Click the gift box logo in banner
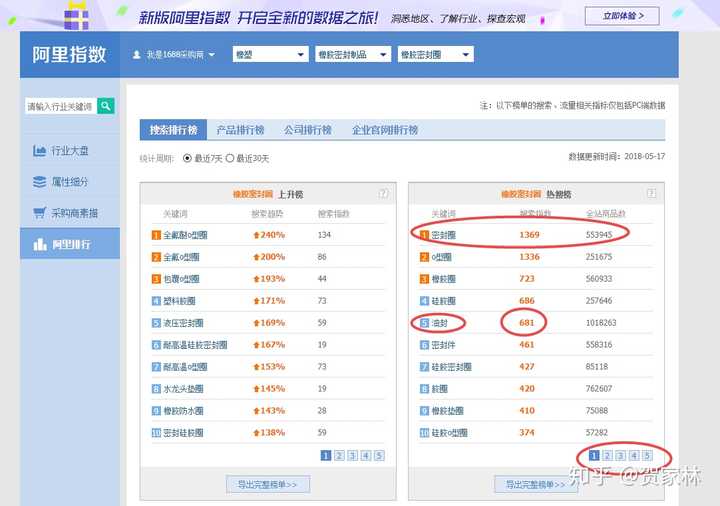The image size is (720, 506). [x=76, y=16]
